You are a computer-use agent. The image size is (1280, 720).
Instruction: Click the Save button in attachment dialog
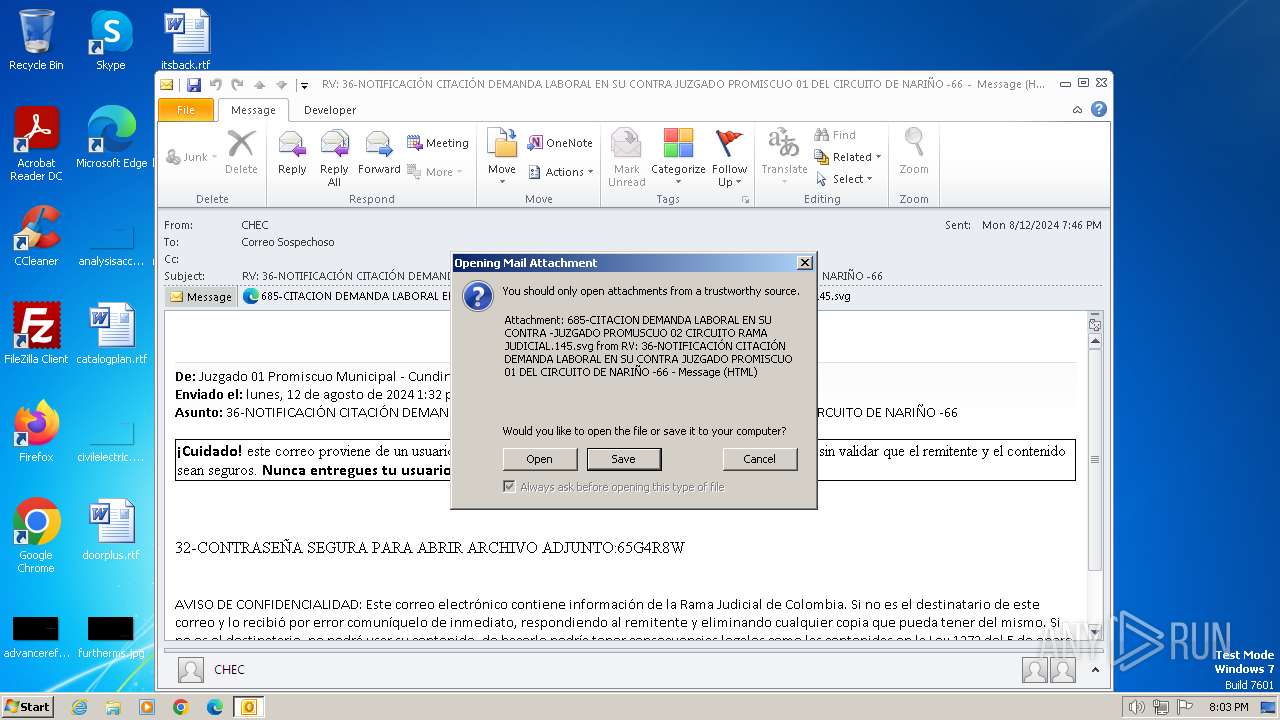pyautogui.click(x=623, y=459)
